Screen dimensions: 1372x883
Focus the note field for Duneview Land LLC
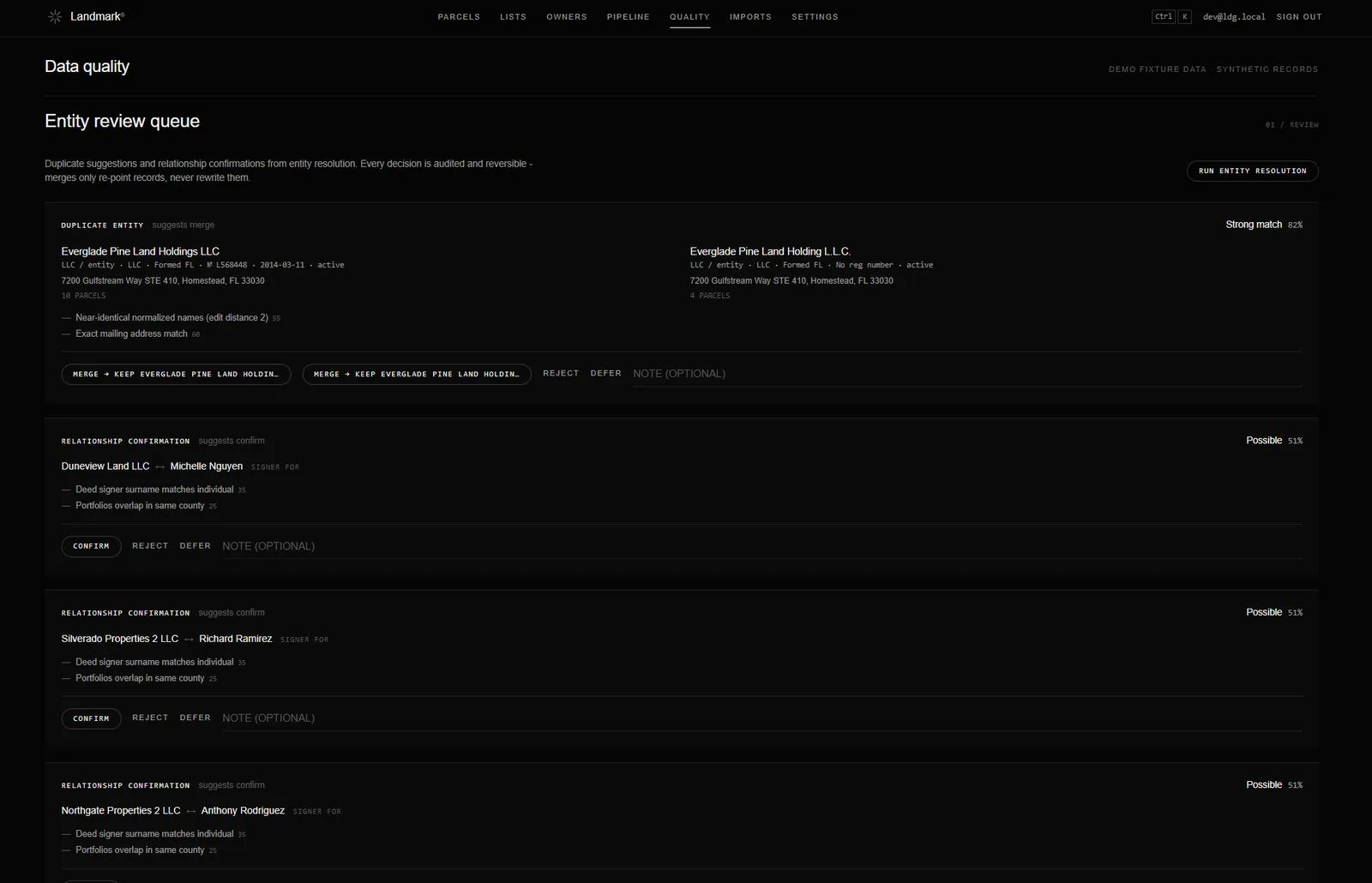(x=762, y=546)
